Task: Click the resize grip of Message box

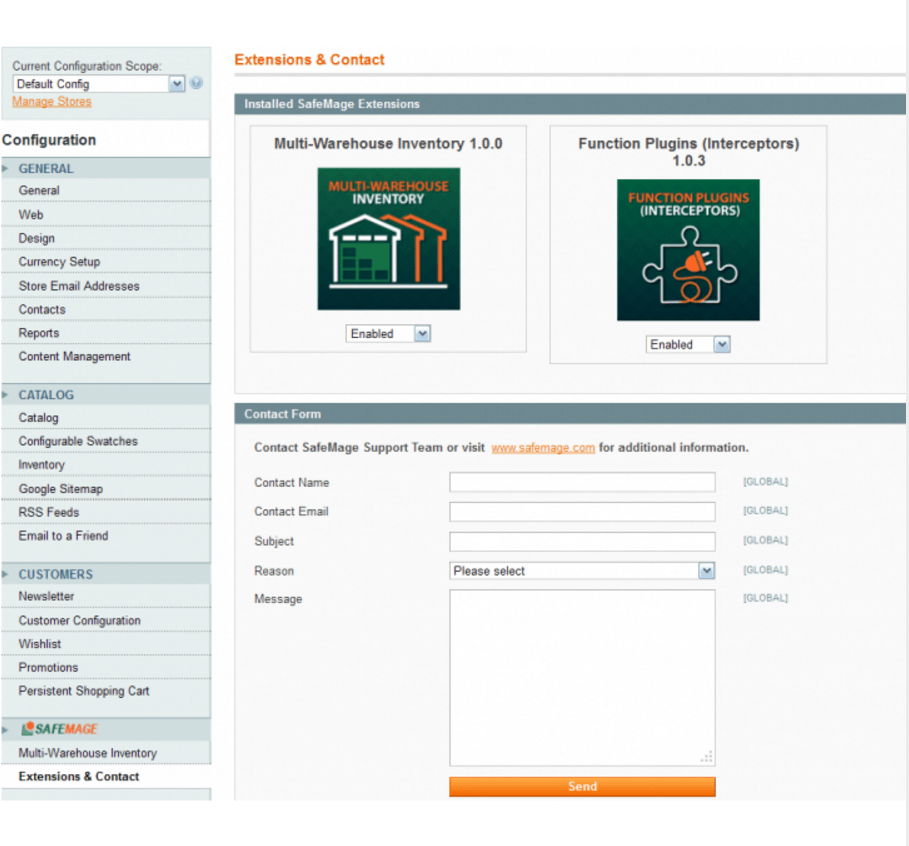Action: pyautogui.click(x=707, y=757)
